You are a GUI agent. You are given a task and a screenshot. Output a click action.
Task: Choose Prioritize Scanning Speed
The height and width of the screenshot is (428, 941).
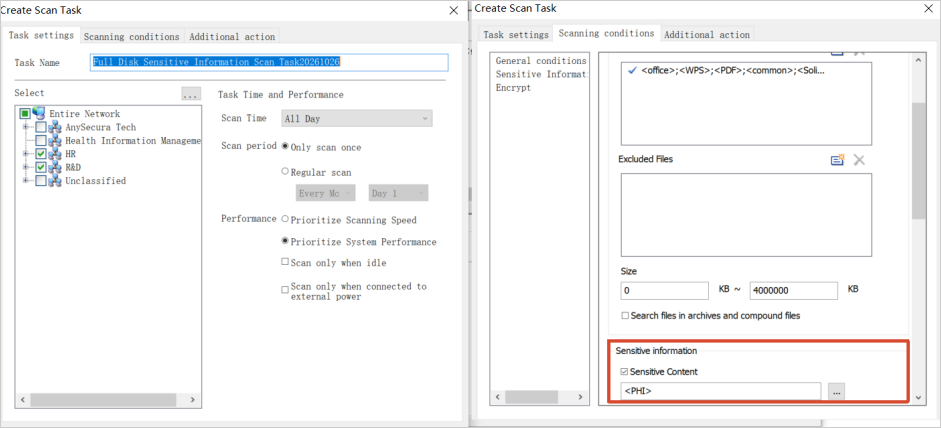click(x=285, y=220)
